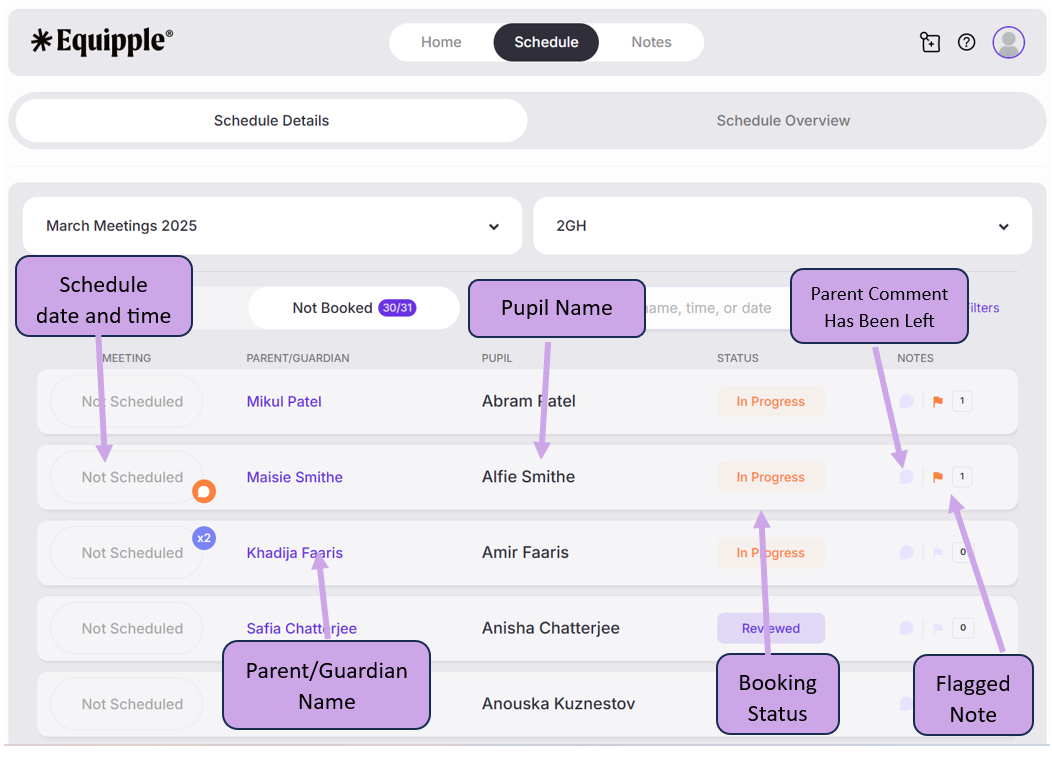
Task: Open parent link Mikul Patel
Action: click(284, 402)
